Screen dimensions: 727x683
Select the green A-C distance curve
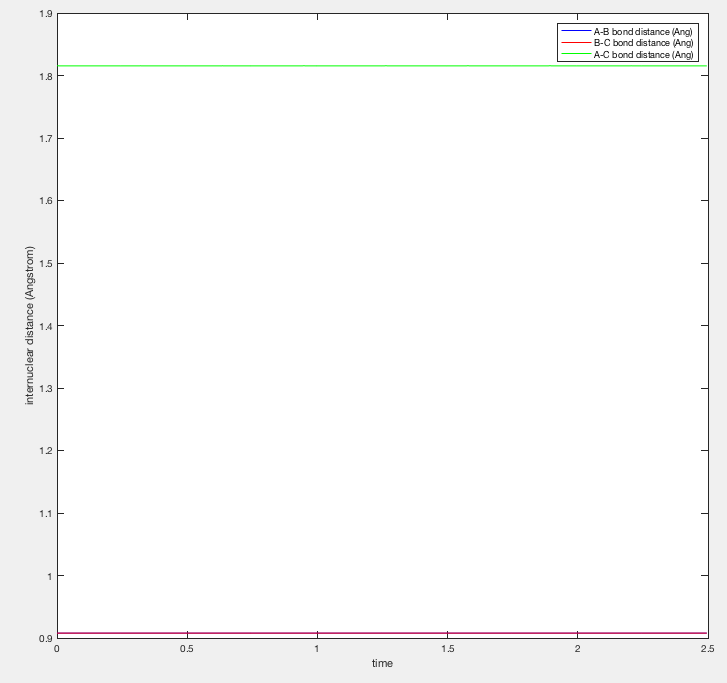[383, 66]
